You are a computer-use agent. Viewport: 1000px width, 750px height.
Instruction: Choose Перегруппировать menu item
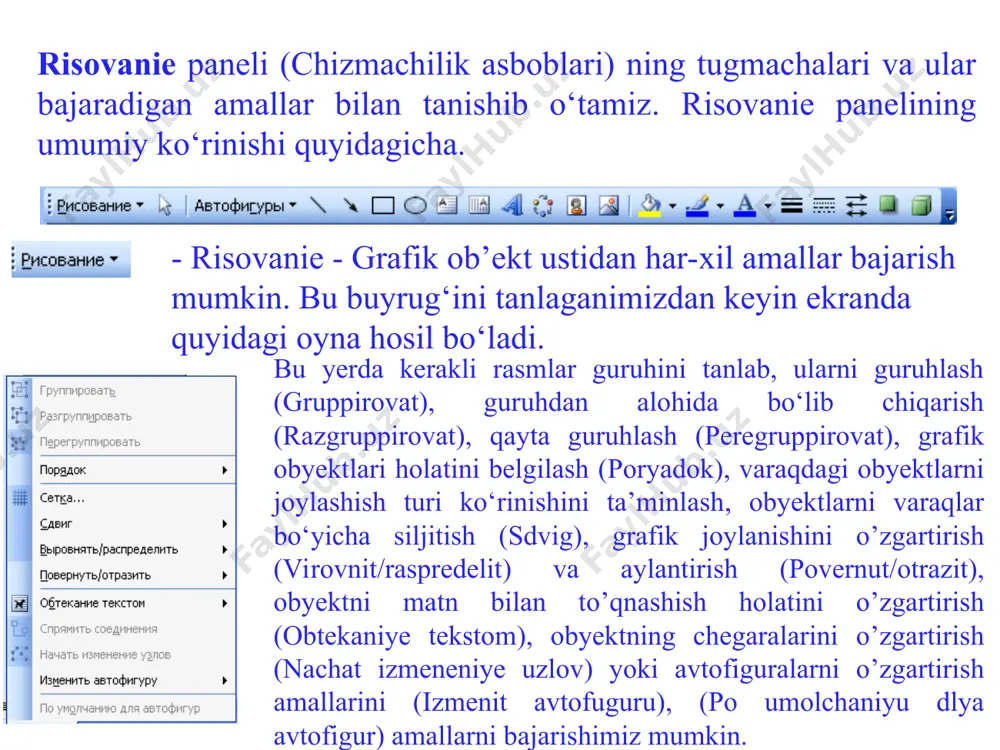click(x=122, y=442)
